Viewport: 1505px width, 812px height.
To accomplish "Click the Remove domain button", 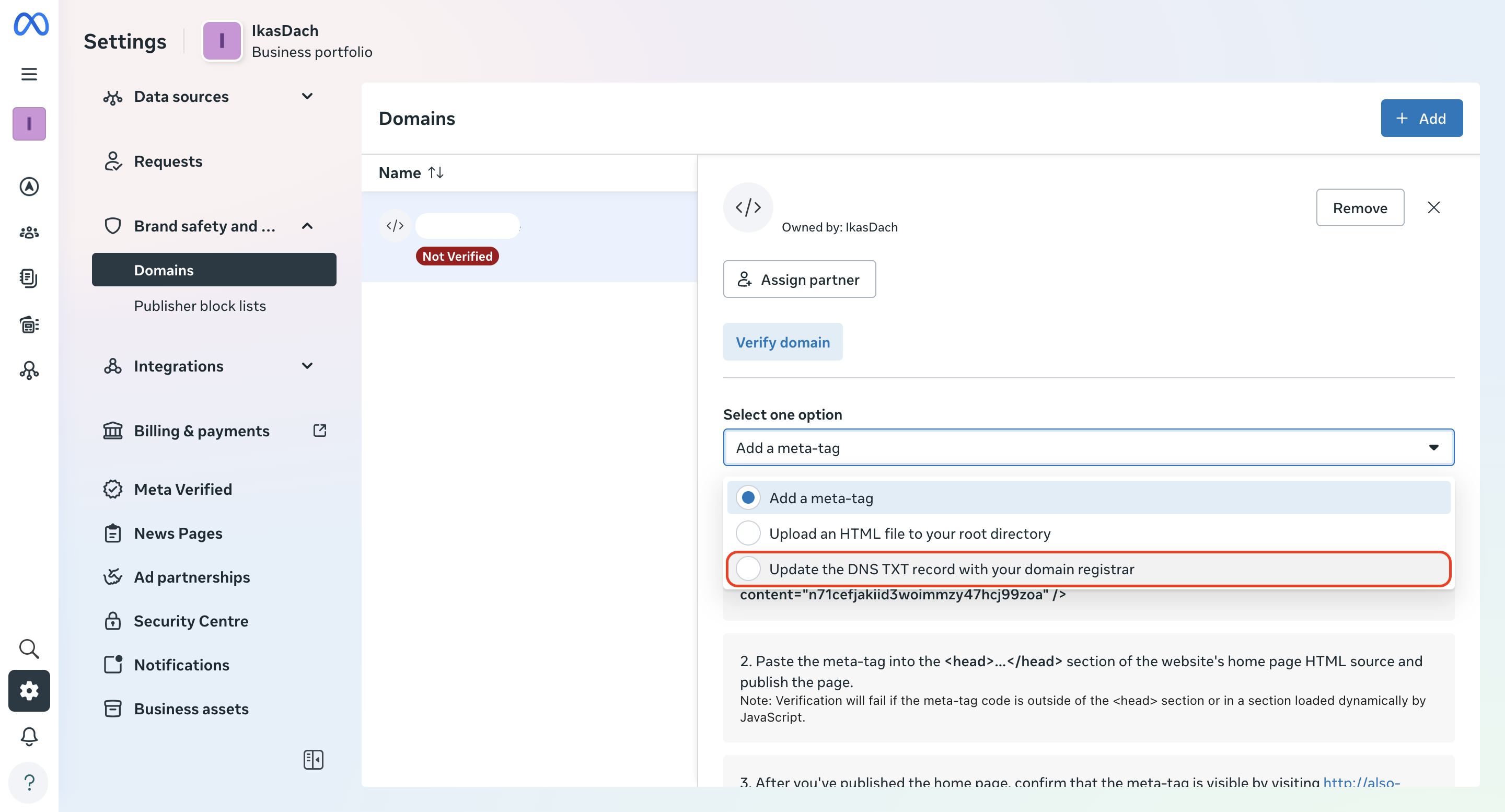I will point(1360,207).
